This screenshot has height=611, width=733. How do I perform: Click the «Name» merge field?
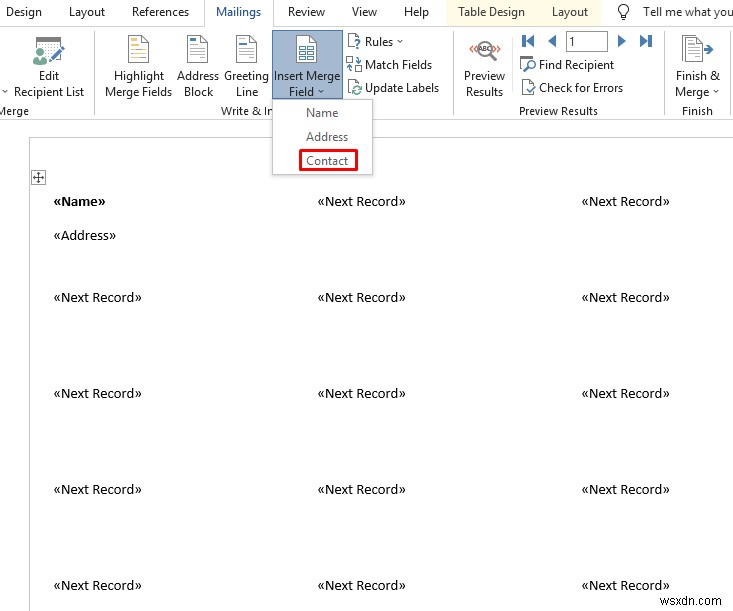(79, 201)
